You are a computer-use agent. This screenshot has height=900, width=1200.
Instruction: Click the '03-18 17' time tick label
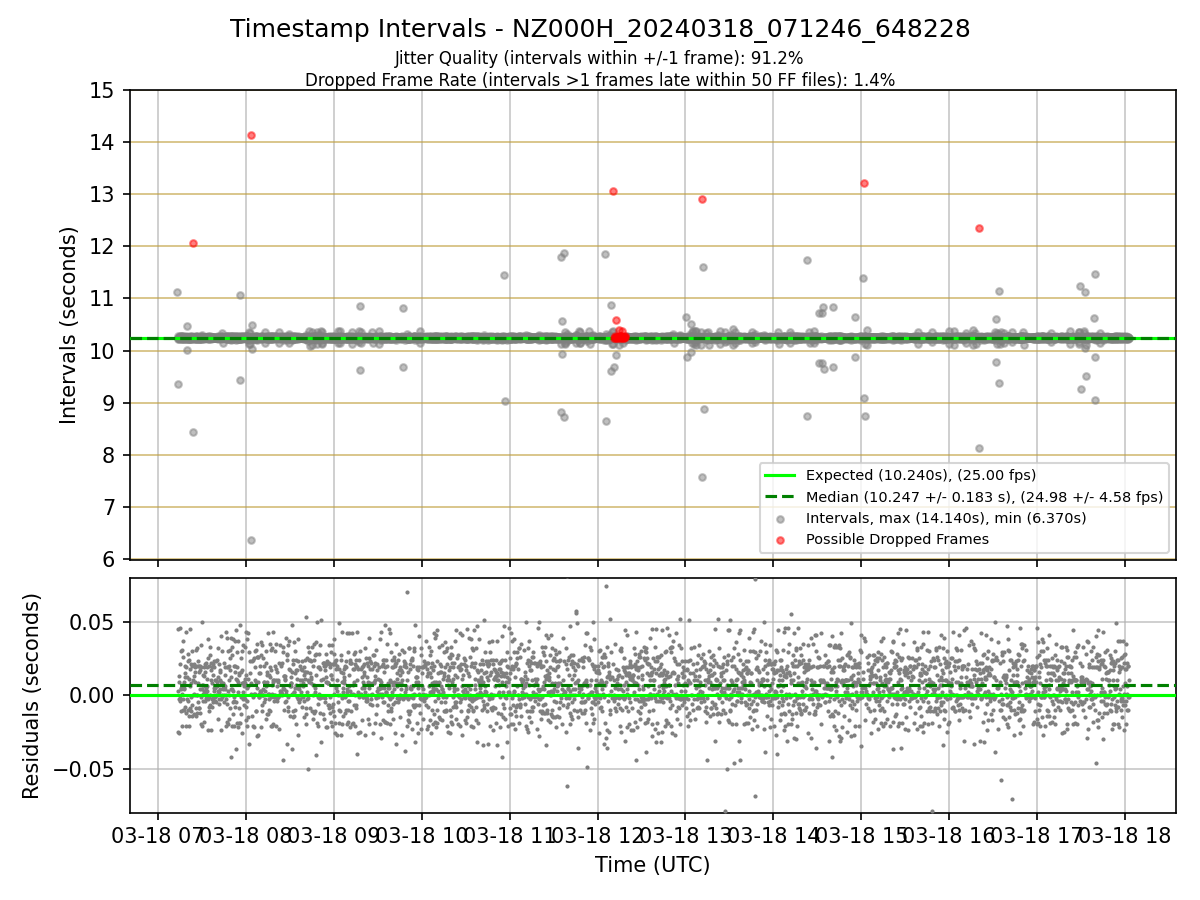click(x=1037, y=835)
